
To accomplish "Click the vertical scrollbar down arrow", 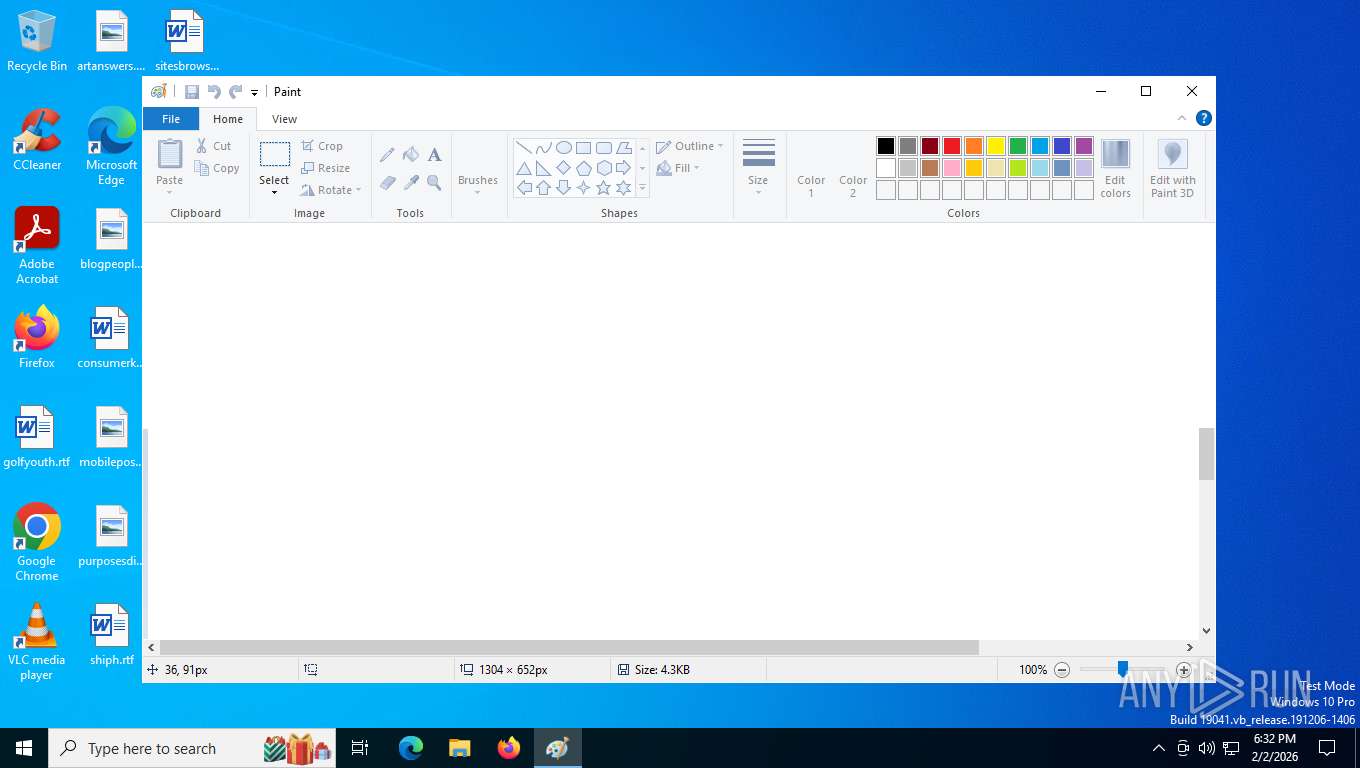I will tap(1206, 631).
